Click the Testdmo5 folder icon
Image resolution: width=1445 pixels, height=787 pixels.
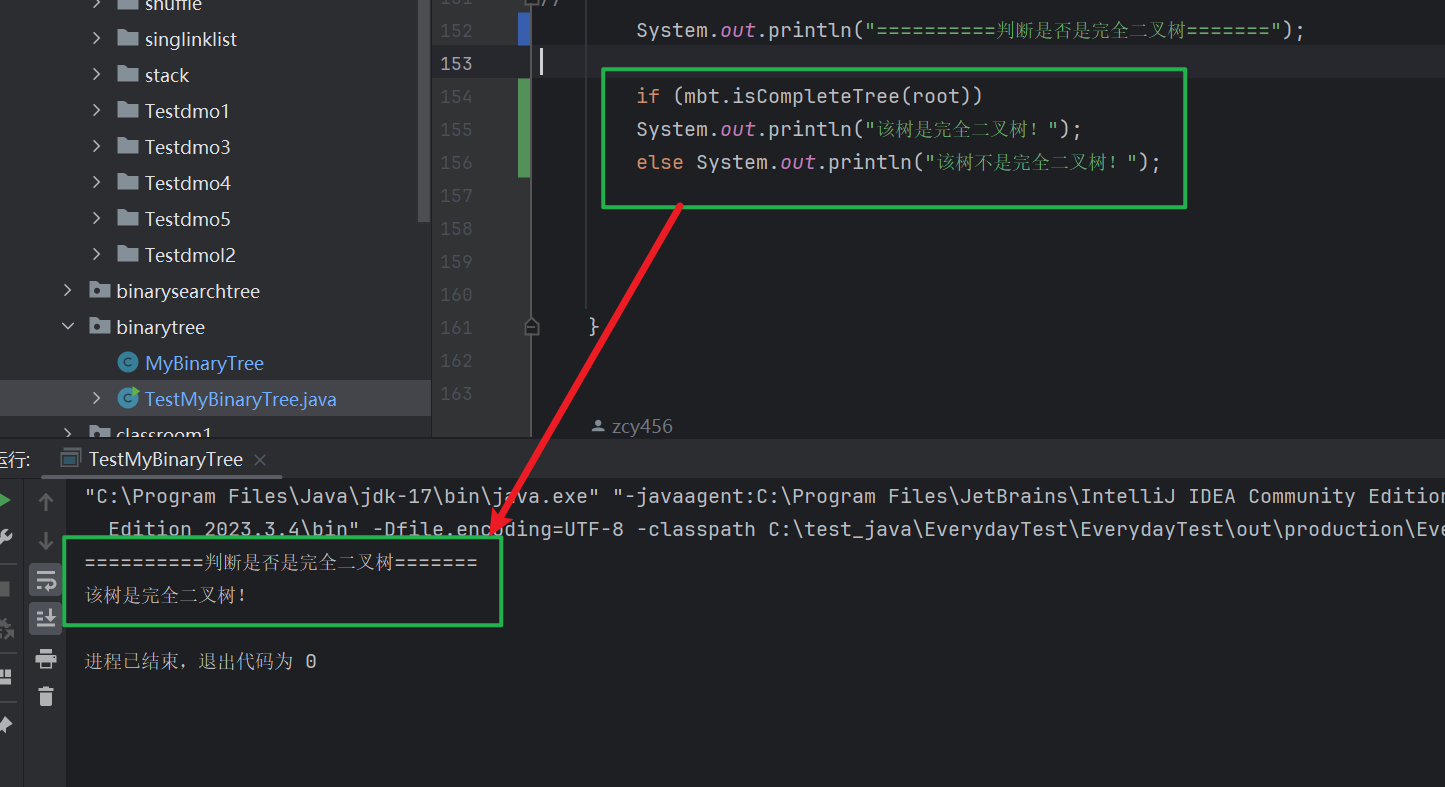pyautogui.click(x=127, y=219)
